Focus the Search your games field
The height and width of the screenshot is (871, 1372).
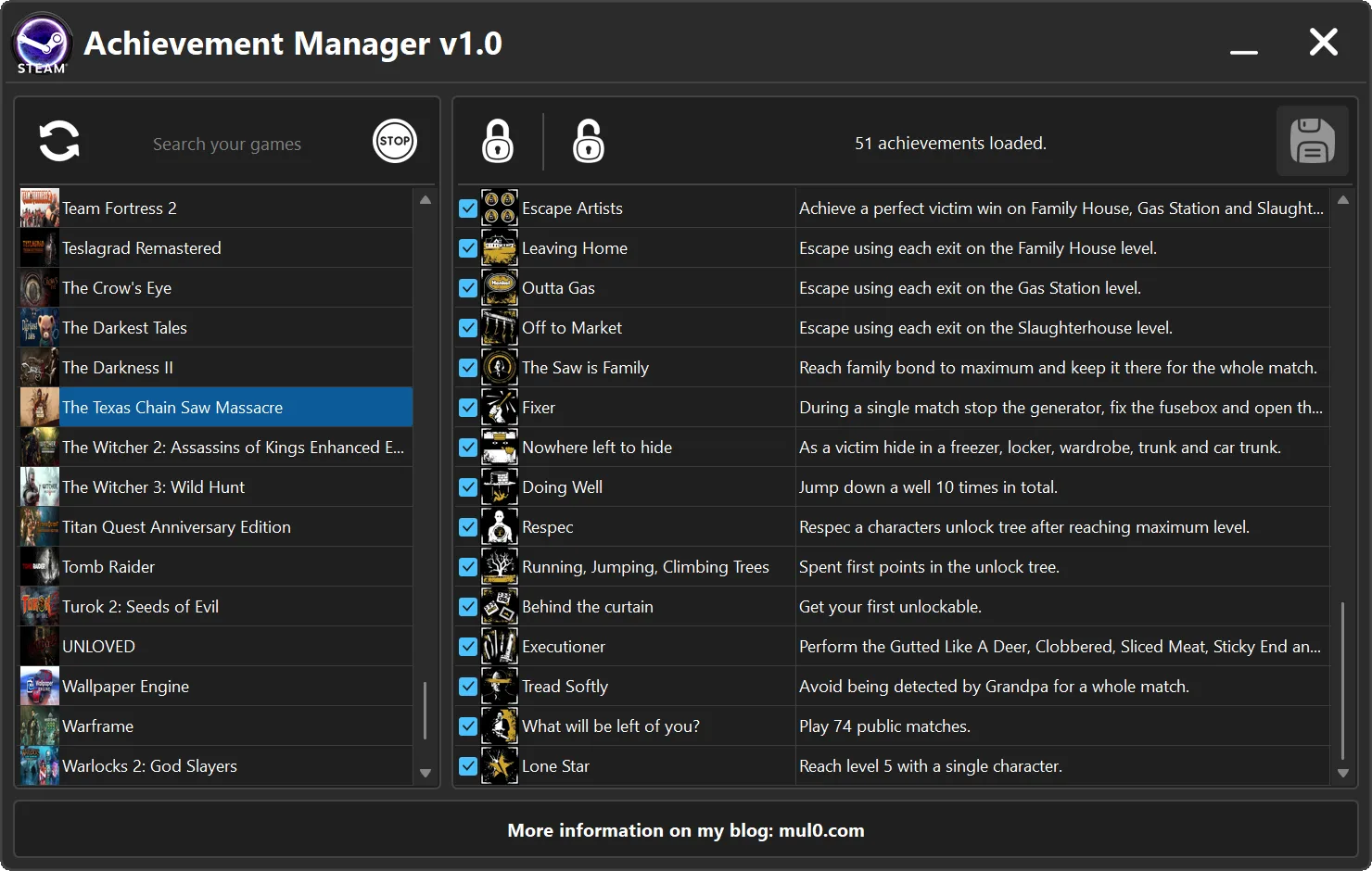pos(227,144)
